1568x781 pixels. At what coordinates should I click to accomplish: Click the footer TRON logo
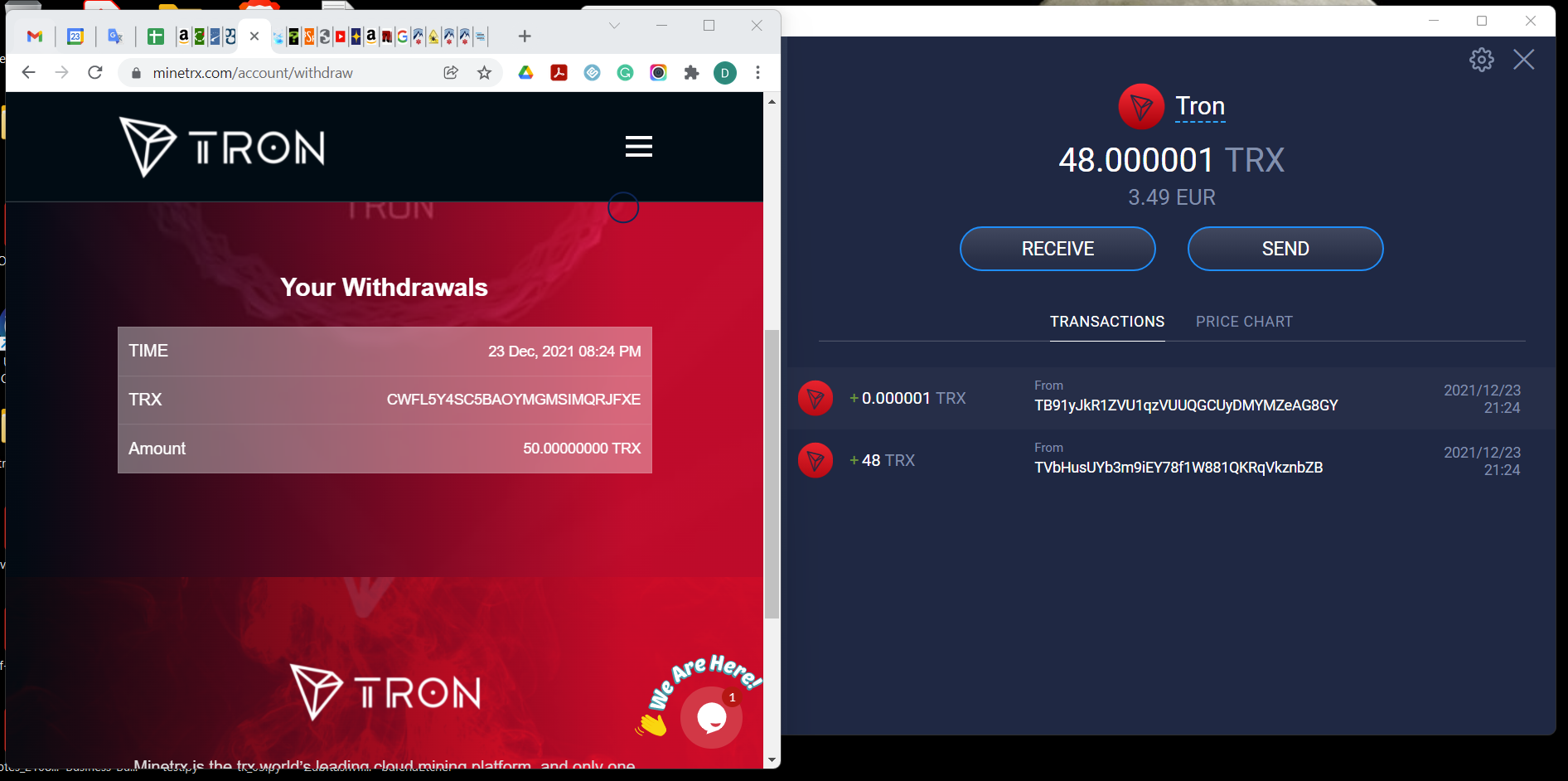click(x=386, y=692)
